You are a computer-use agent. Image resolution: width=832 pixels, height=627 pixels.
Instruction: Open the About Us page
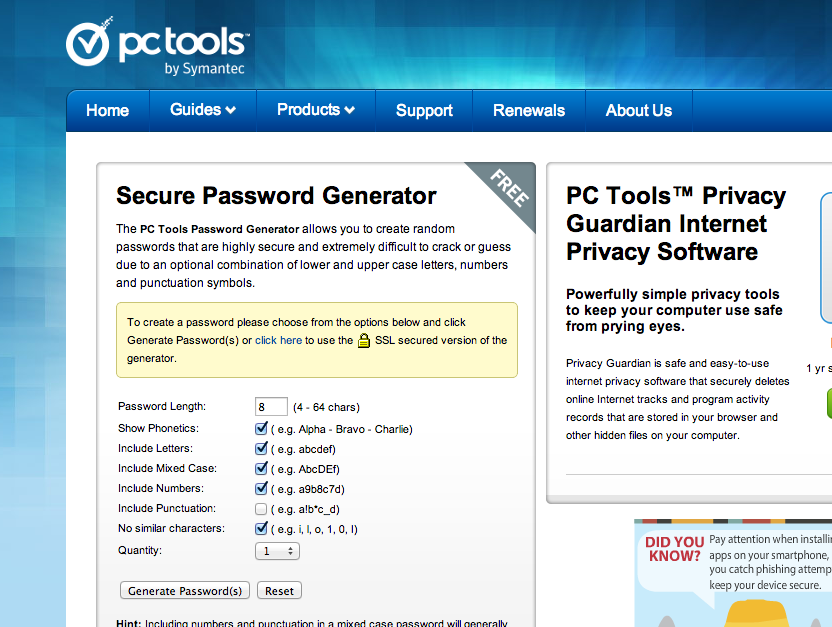(638, 110)
